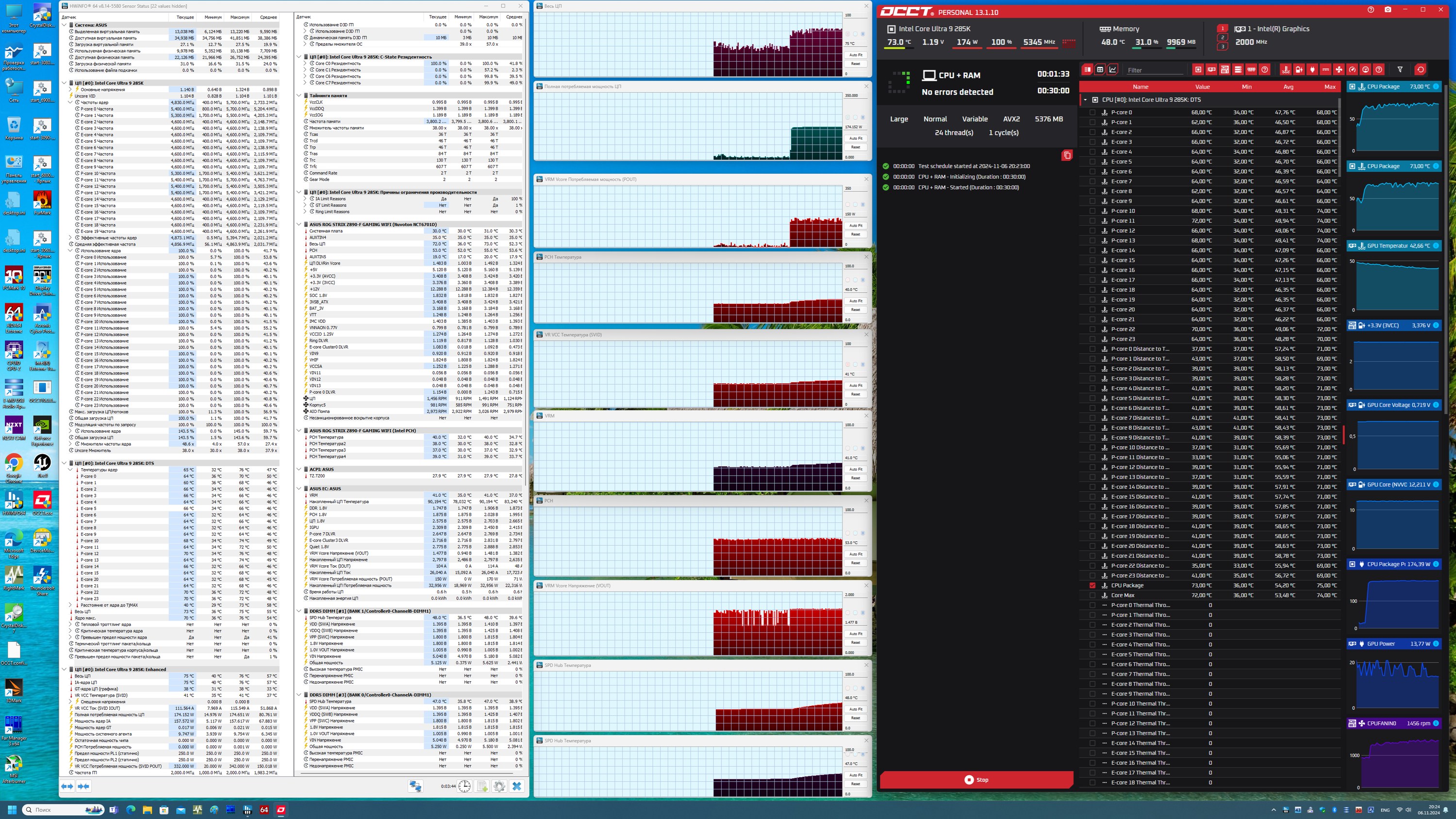Click the temperature sensors filter icon in OCCT

click(1286, 69)
